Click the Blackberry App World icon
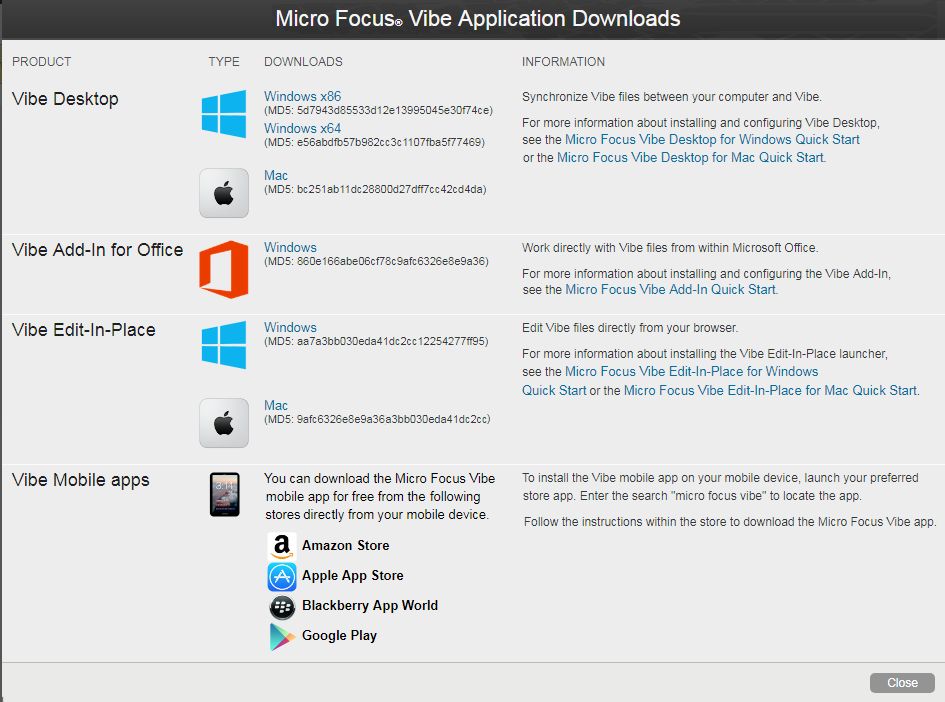 click(282, 606)
